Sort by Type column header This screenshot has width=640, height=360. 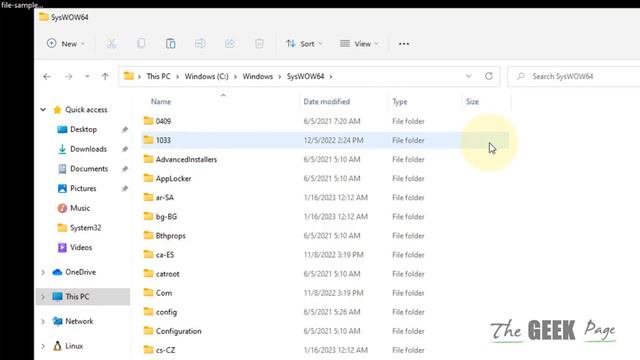coord(400,102)
